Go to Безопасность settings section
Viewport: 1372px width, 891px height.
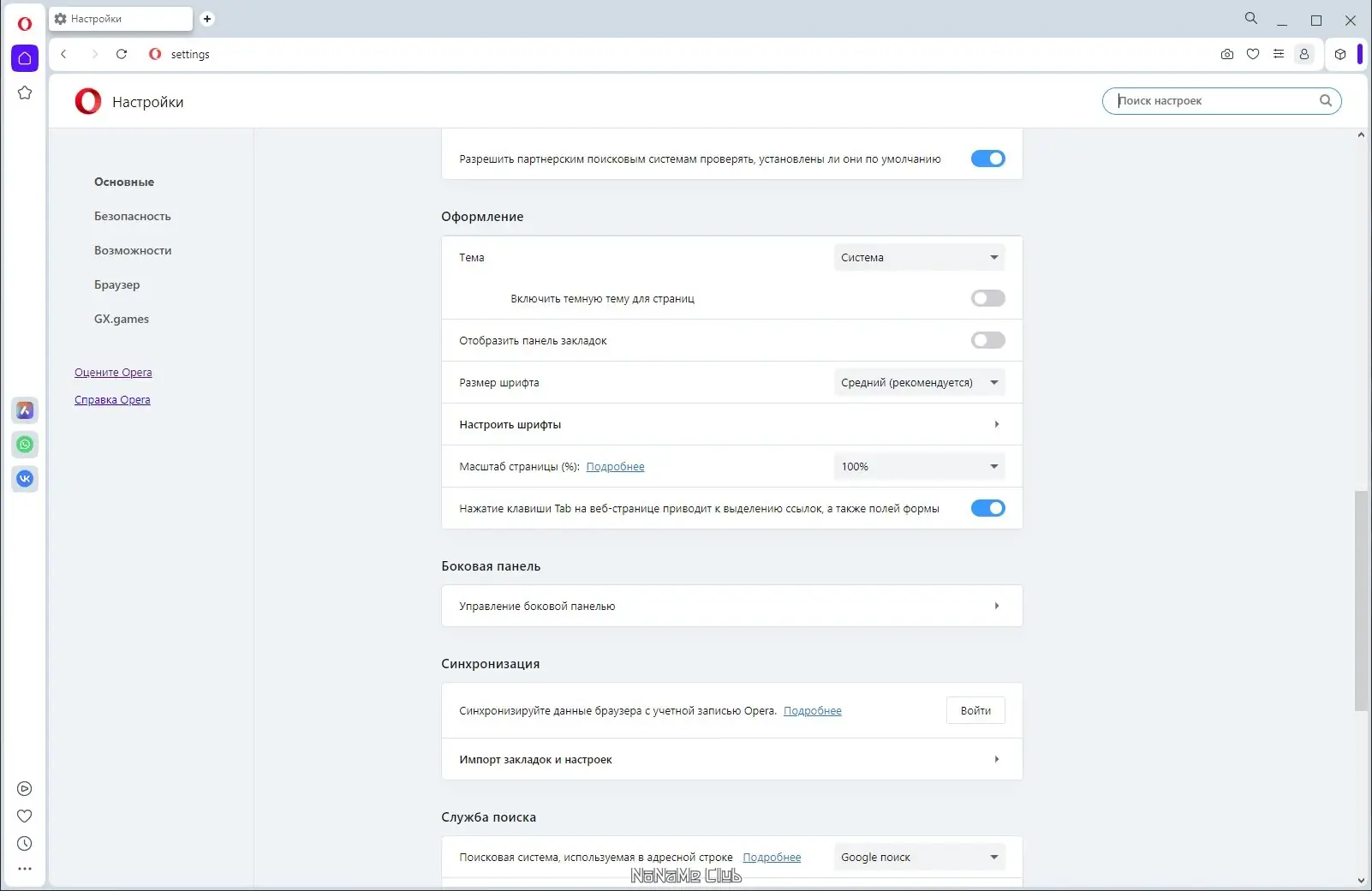tap(133, 216)
